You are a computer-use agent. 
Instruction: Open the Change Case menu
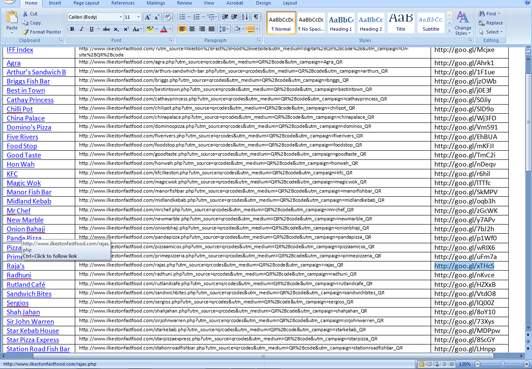click(x=137, y=29)
